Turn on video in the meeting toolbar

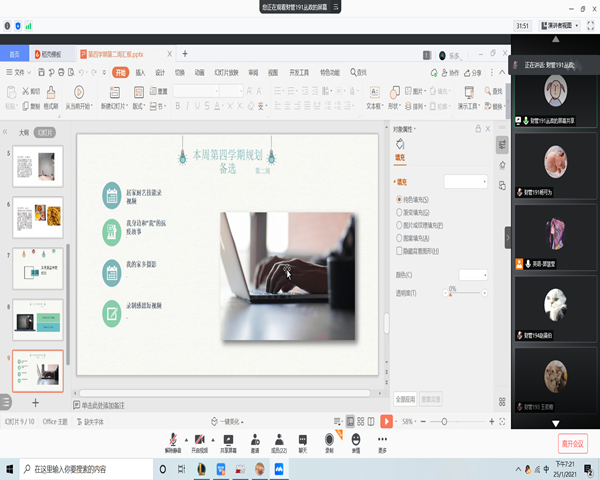(x=199, y=443)
